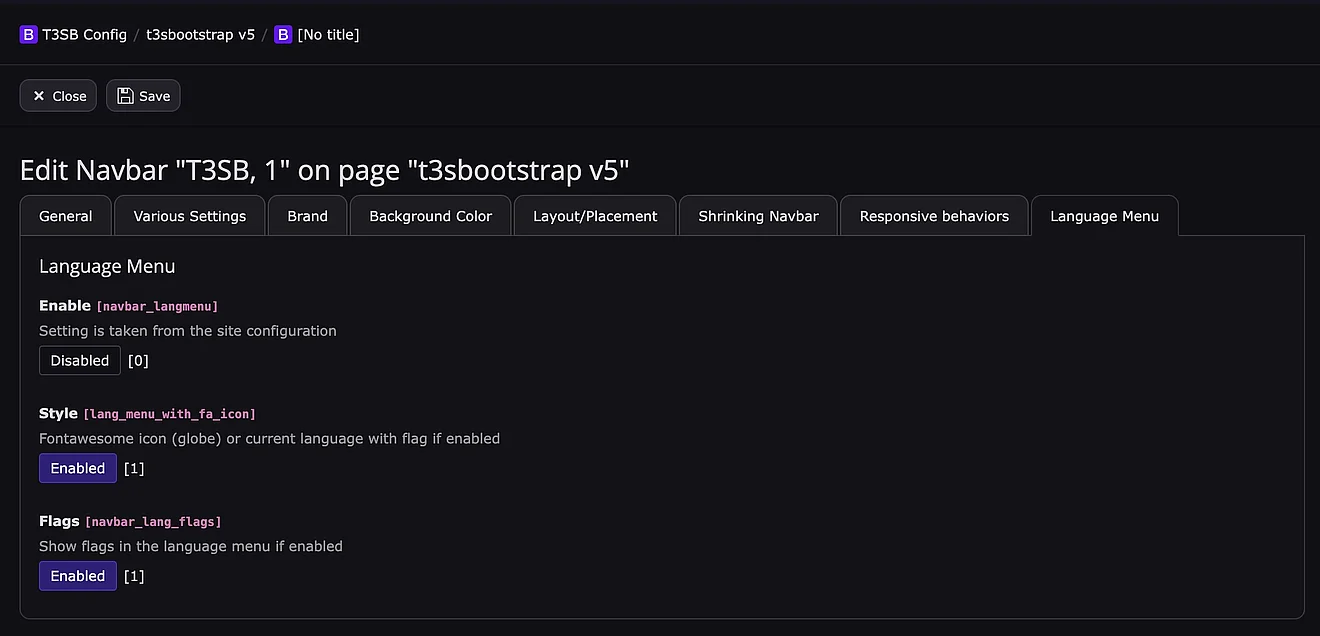Switch to Responsive behaviors tab
The height and width of the screenshot is (636, 1320).
[x=934, y=216]
